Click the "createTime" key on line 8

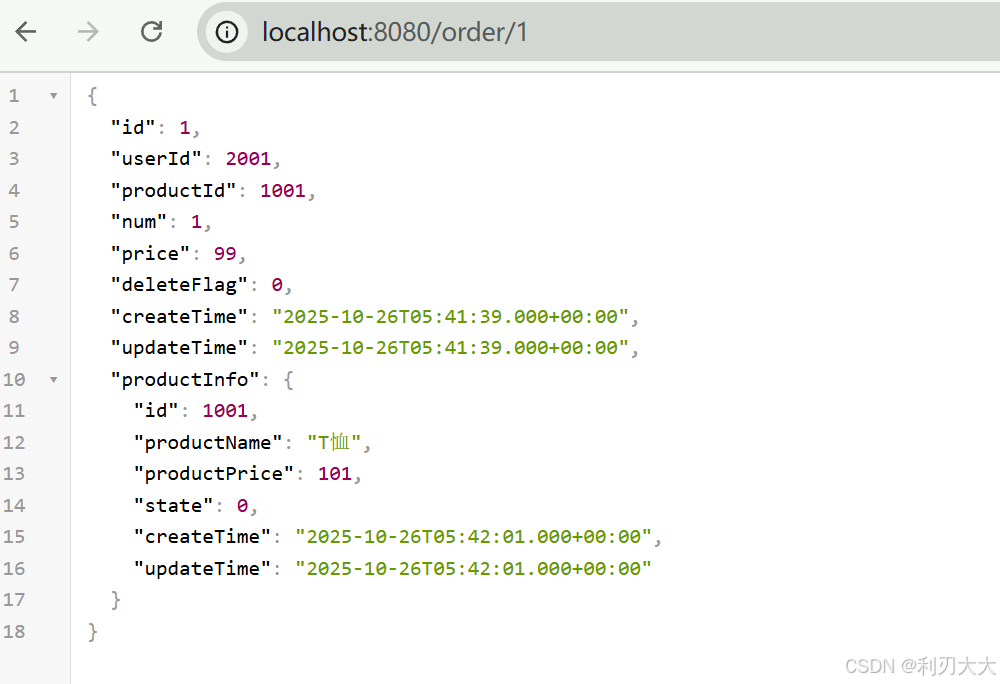coord(179,317)
